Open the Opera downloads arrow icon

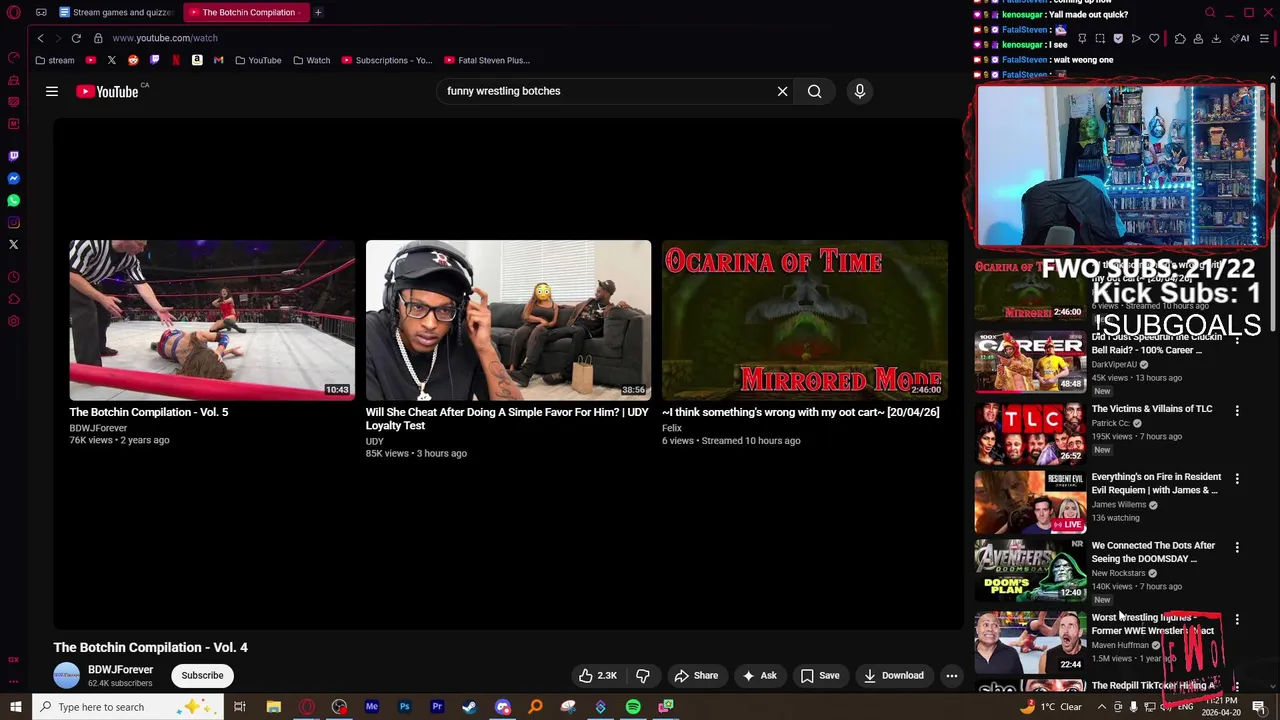coord(1216,38)
